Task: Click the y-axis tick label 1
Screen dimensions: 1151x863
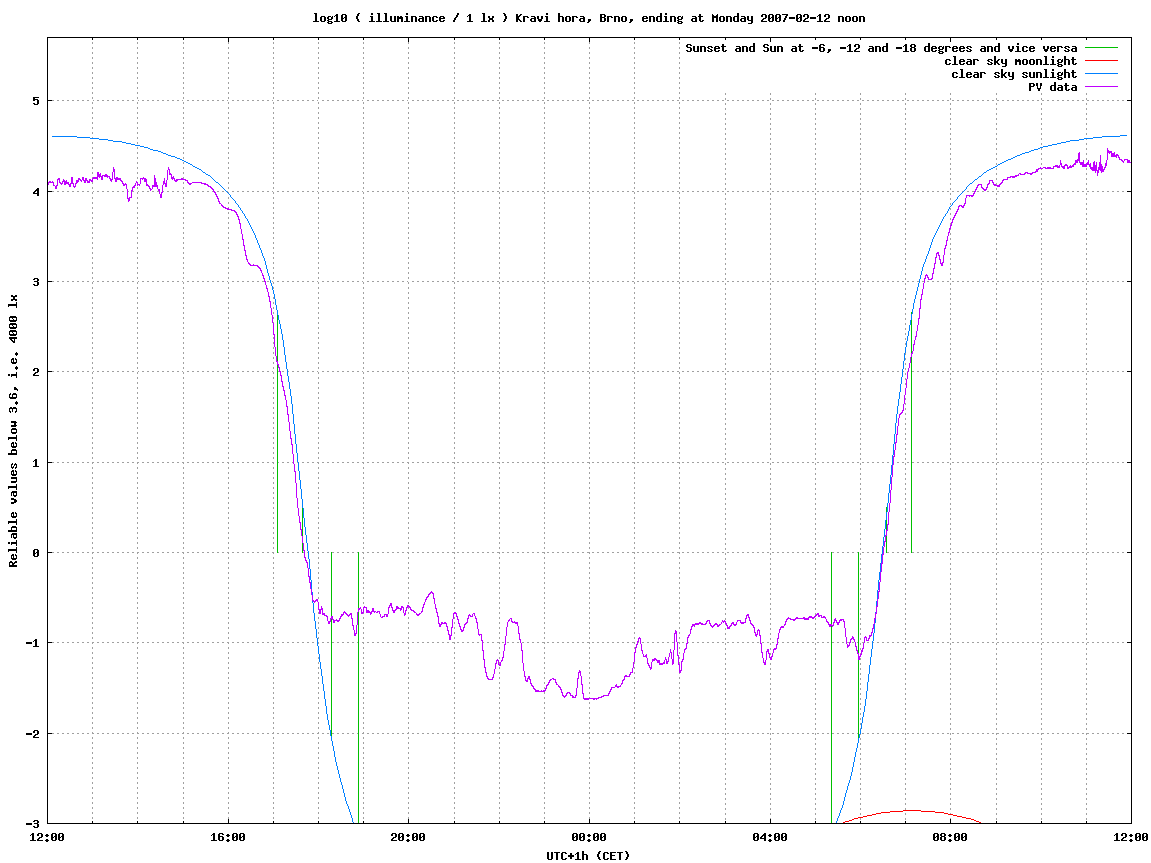Action: point(36,463)
